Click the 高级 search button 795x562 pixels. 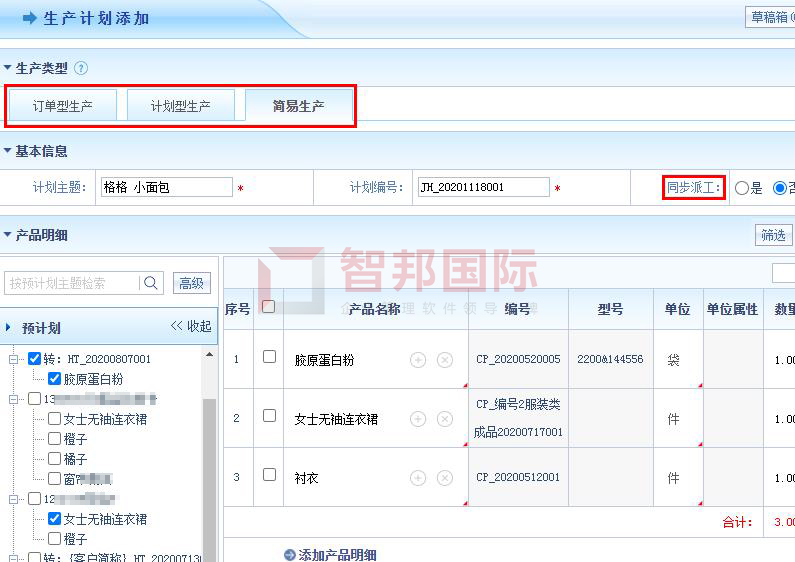192,283
